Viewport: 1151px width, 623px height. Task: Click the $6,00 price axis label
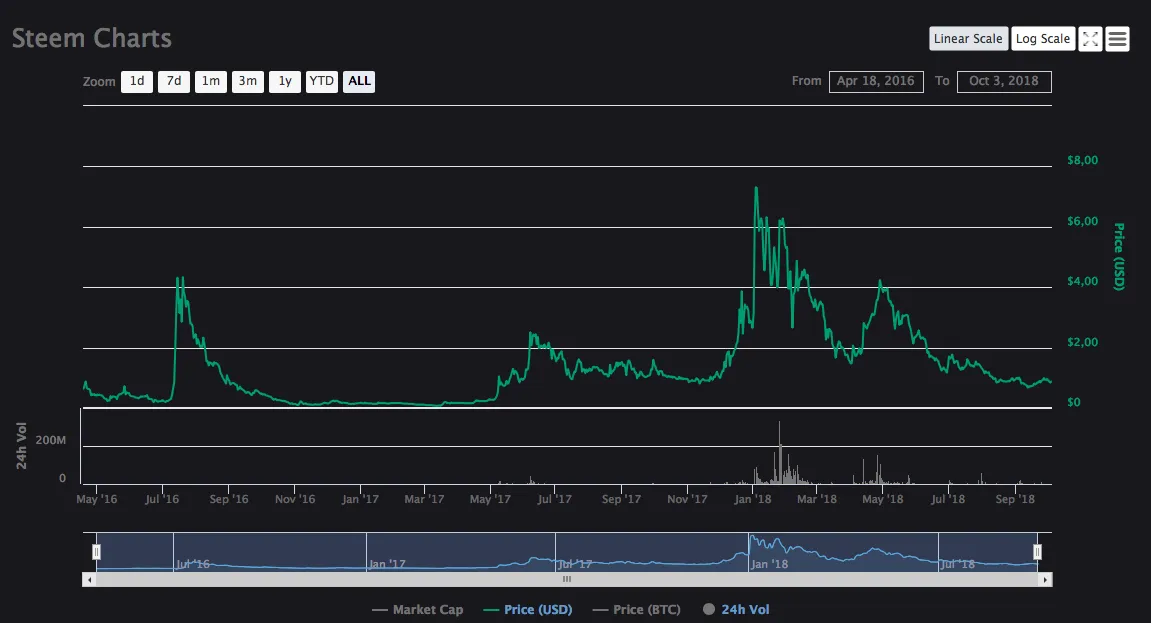[1083, 221]
